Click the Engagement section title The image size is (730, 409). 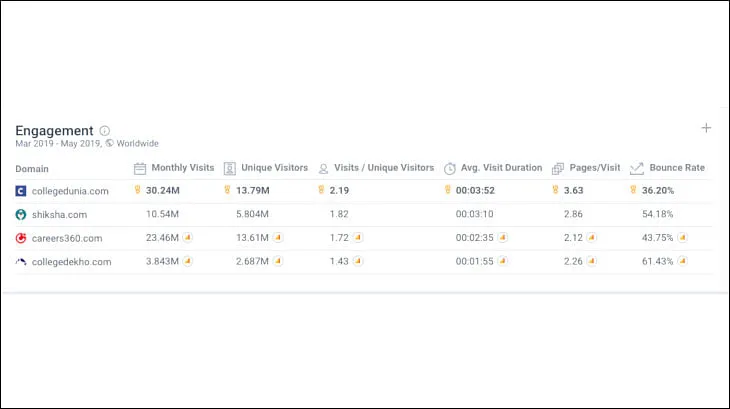[x=54, y=131]
